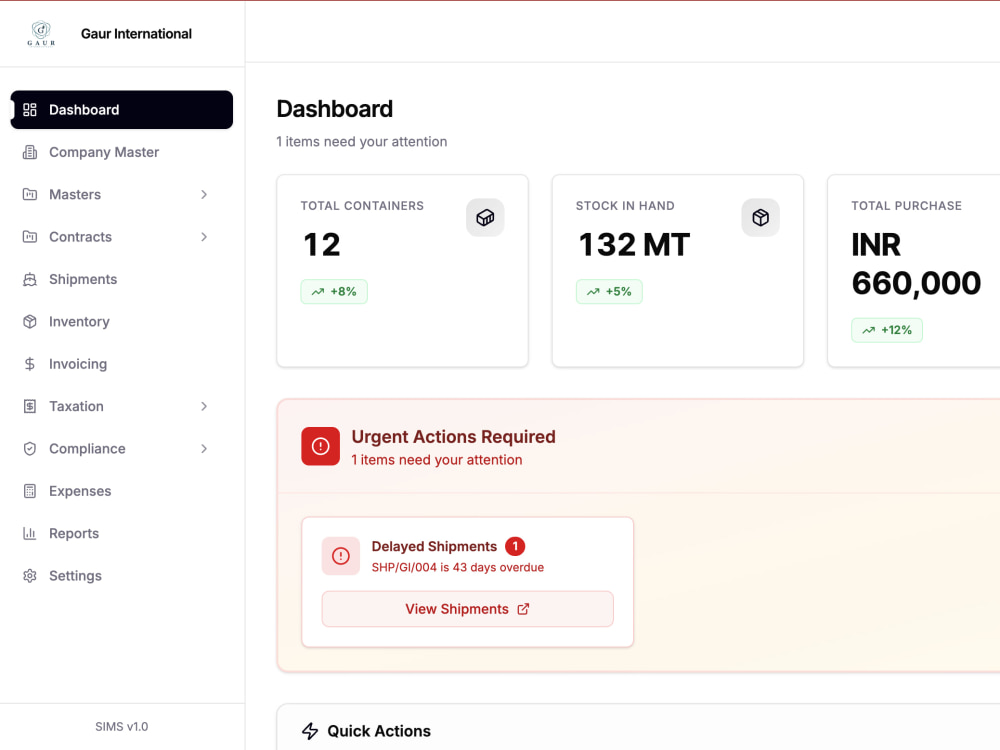Click the Delayed Shipments warning icon
1000x750 pixels.
pyautogui.click(x=341, y=556)
